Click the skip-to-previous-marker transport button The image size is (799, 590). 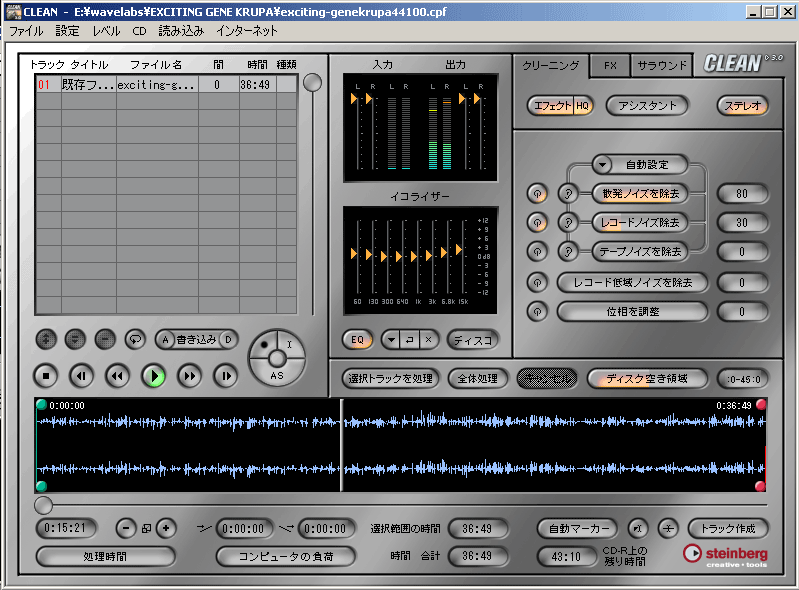coord(82,377)
